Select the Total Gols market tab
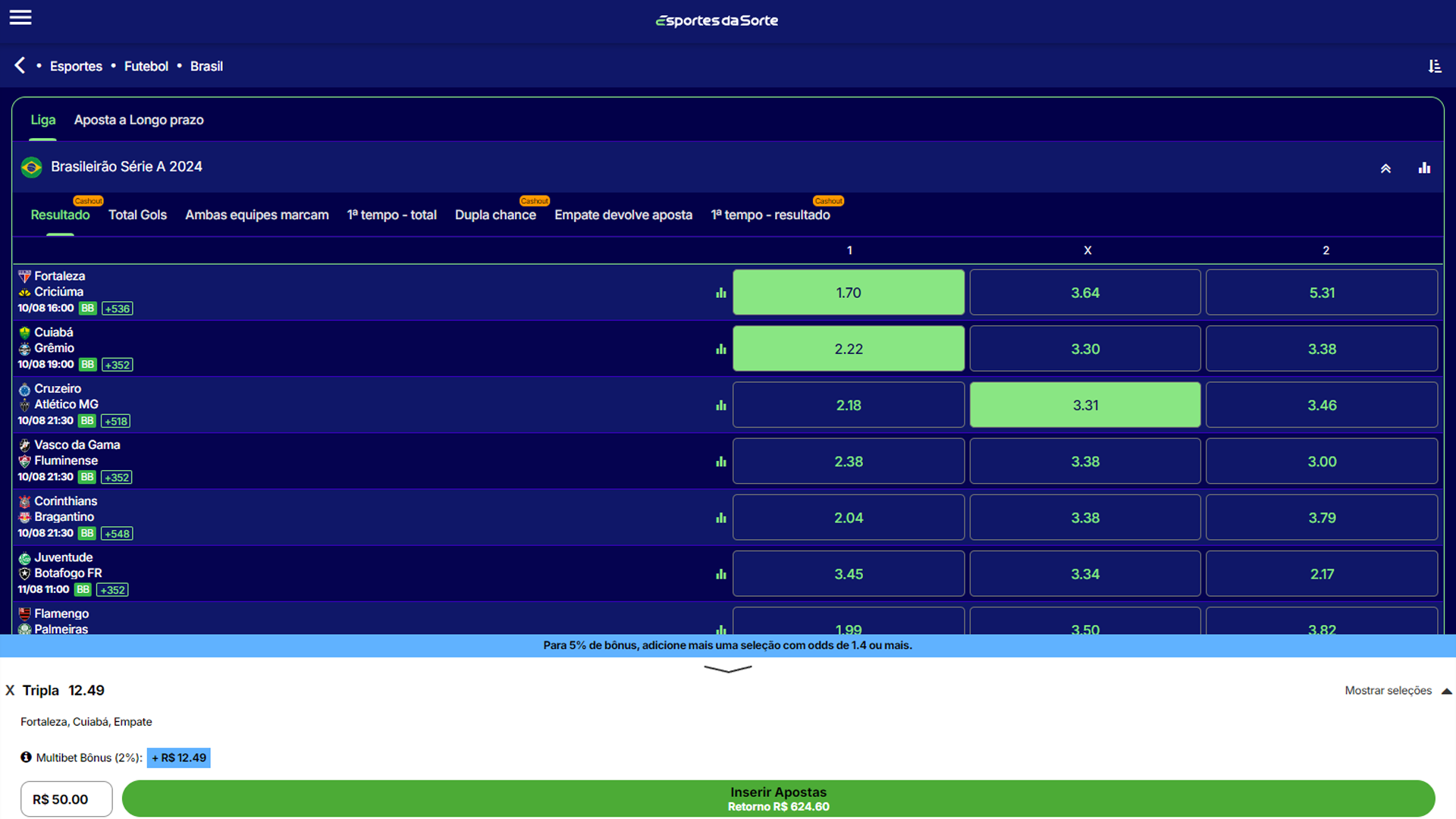Screen dimensions: 1456x819 click(x=137, y=215)
